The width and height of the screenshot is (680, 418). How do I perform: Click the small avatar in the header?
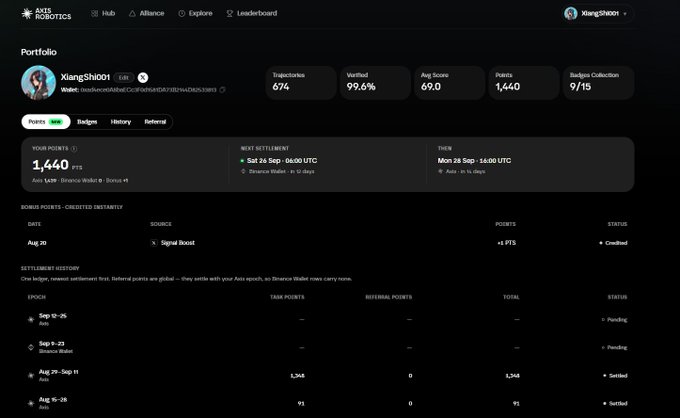571,13
